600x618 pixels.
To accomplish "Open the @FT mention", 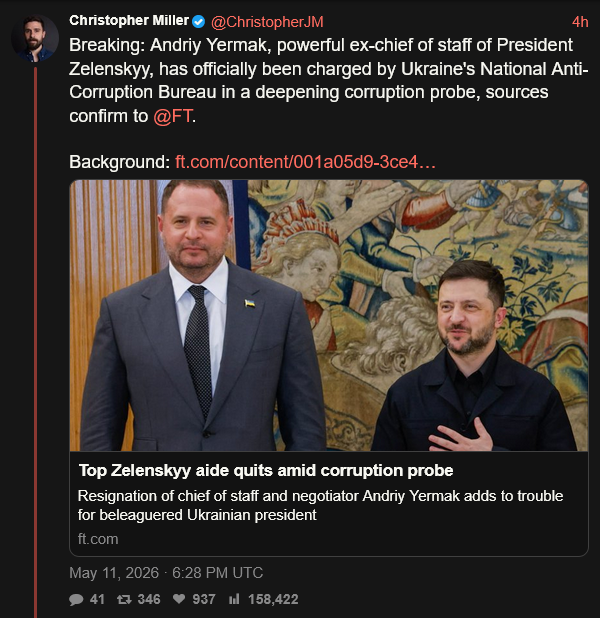I will click(x=173, y=116).
